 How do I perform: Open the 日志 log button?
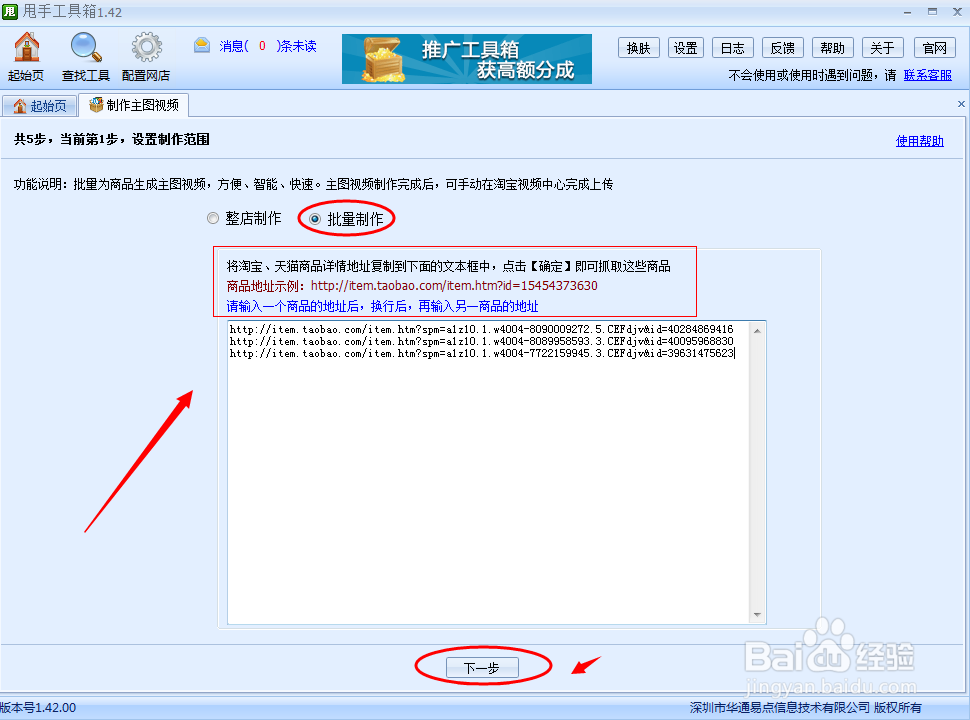tap(733, 47)
